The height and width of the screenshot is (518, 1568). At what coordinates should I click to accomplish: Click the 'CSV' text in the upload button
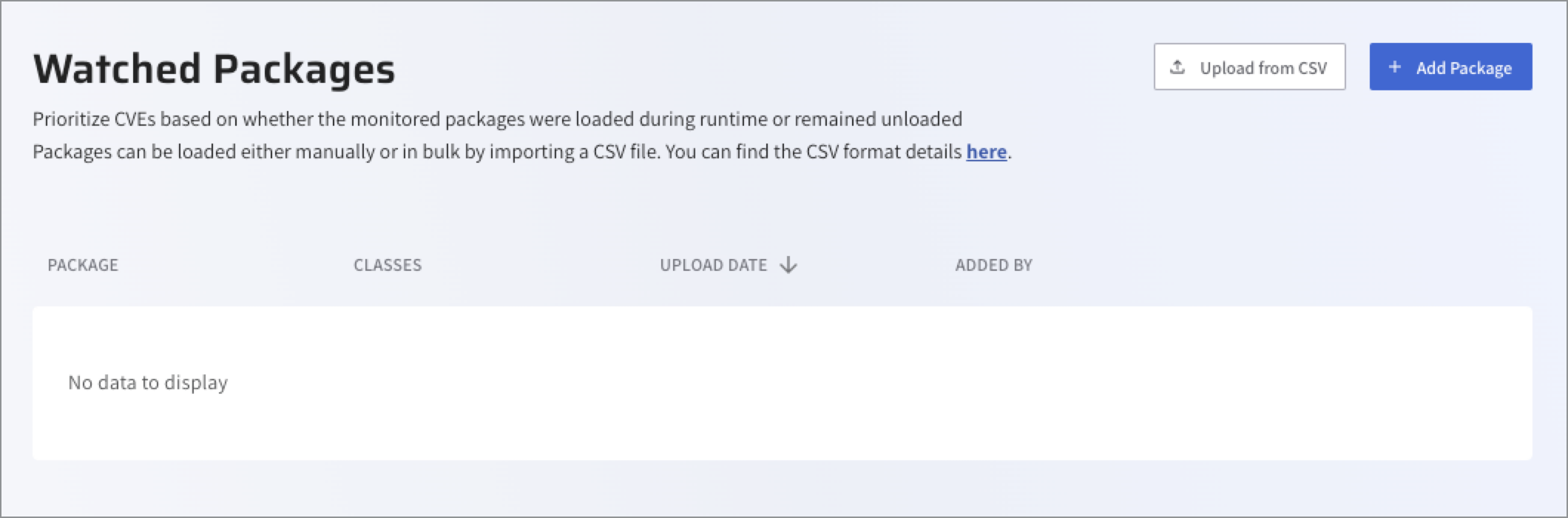click(1312, 68)
